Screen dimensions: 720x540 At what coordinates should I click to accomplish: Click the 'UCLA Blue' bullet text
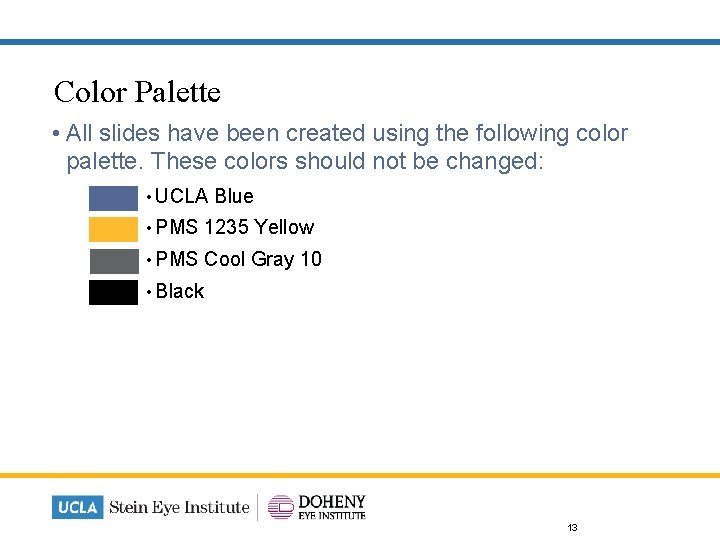pyautogui.click(x=204, y=196)
